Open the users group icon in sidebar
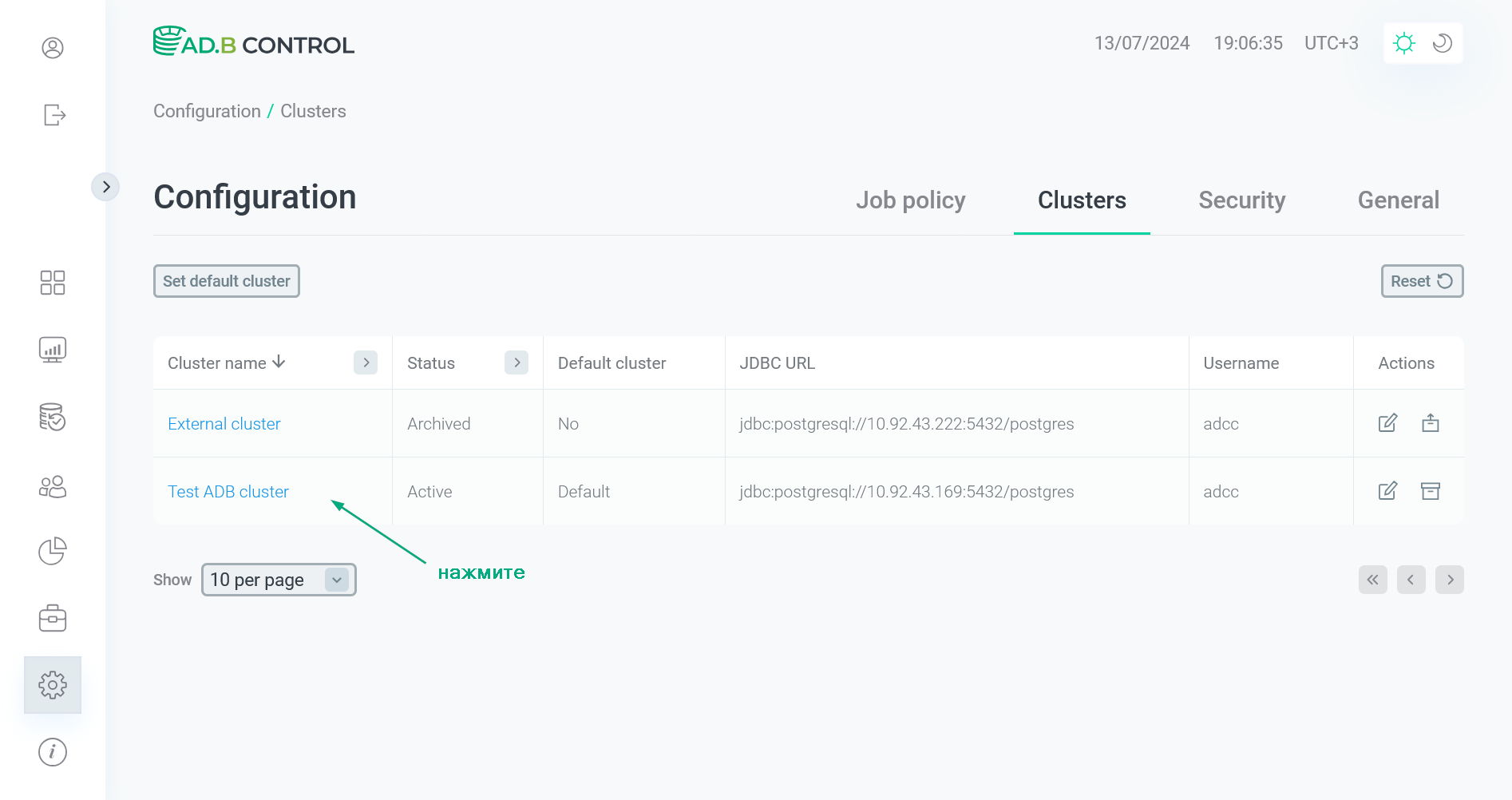 53,487
